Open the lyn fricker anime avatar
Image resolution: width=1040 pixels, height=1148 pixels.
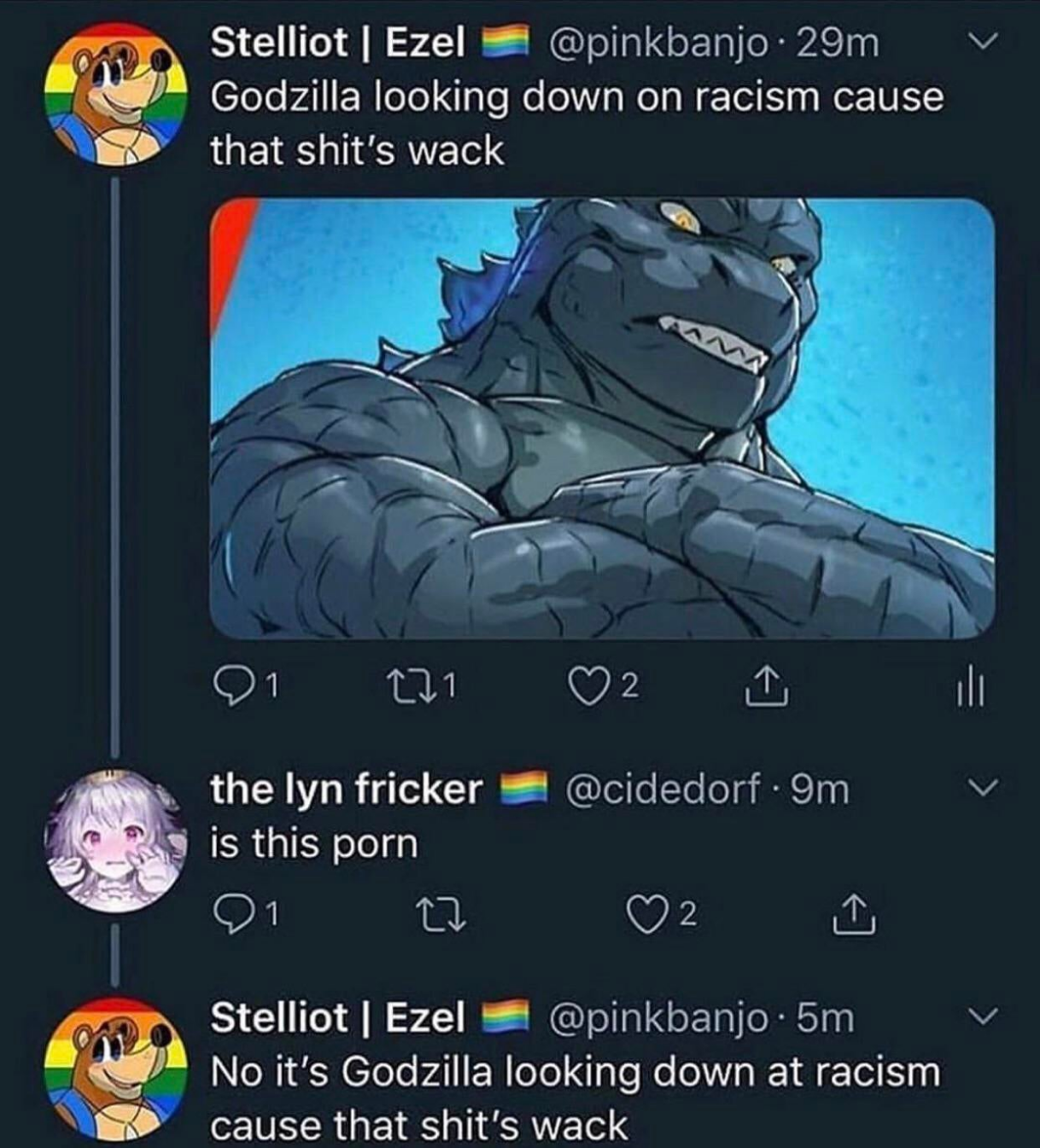[x=116, y=842]
